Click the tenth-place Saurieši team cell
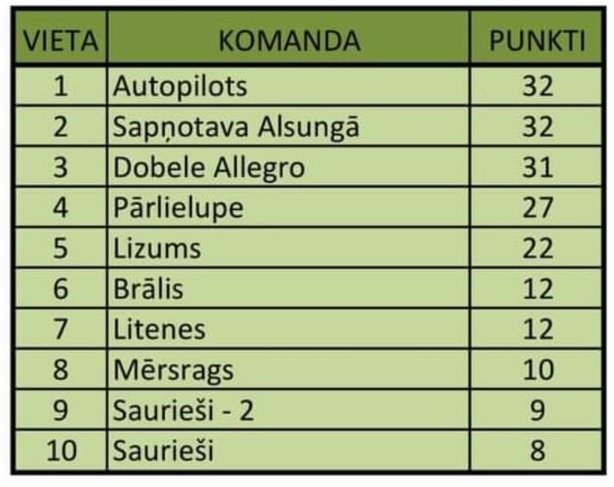 tap(289, 451)
